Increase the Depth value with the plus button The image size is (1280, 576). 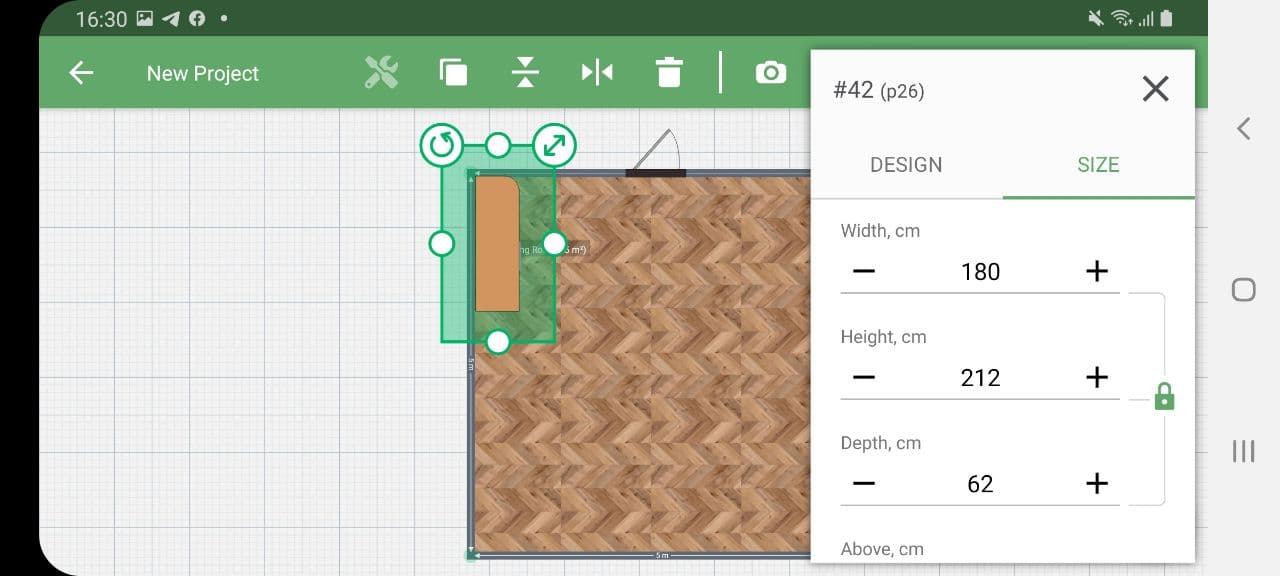pos(1097,483)
